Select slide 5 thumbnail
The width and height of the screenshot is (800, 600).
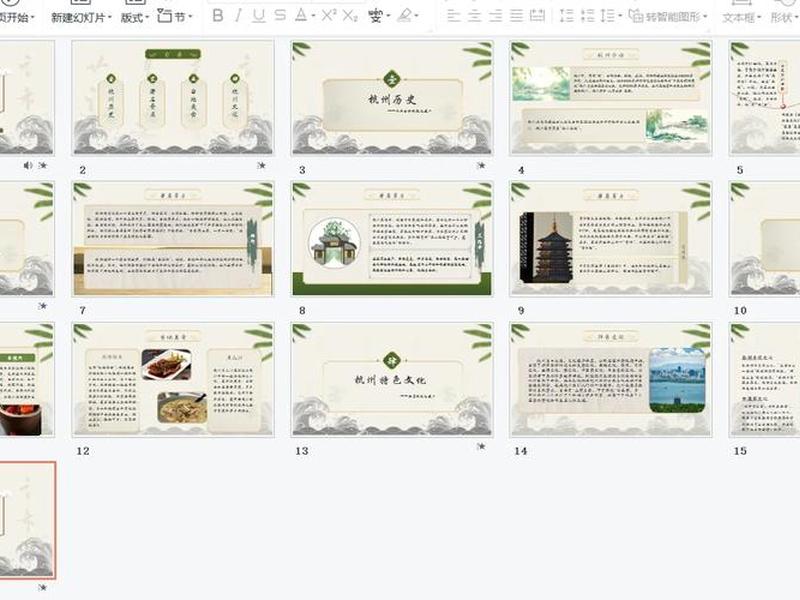pyautogui.click(x=765, y=98)
